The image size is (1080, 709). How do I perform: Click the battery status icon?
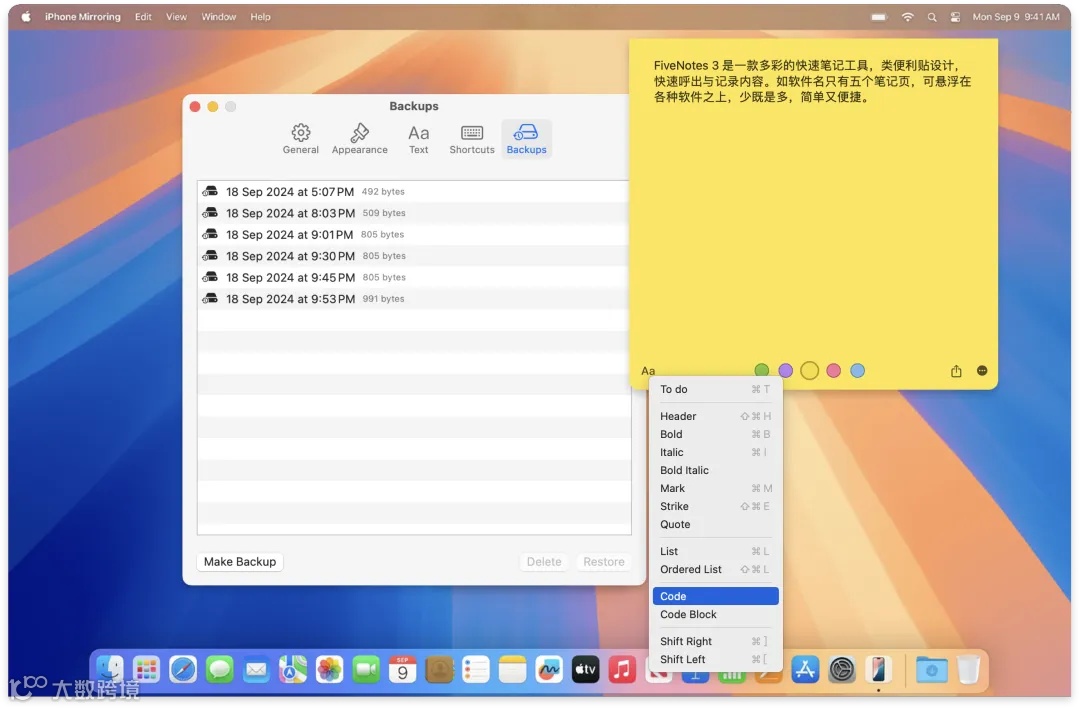click(879, 17)
